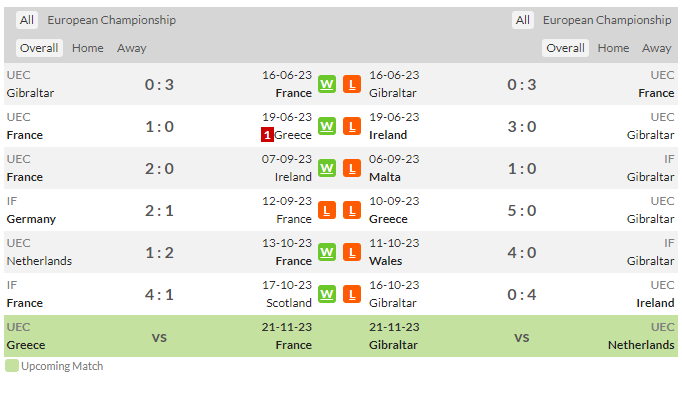The height and width of the screenshot is (400, 682).
Task: Select left European Championship filter
Action: coord(112,20)
